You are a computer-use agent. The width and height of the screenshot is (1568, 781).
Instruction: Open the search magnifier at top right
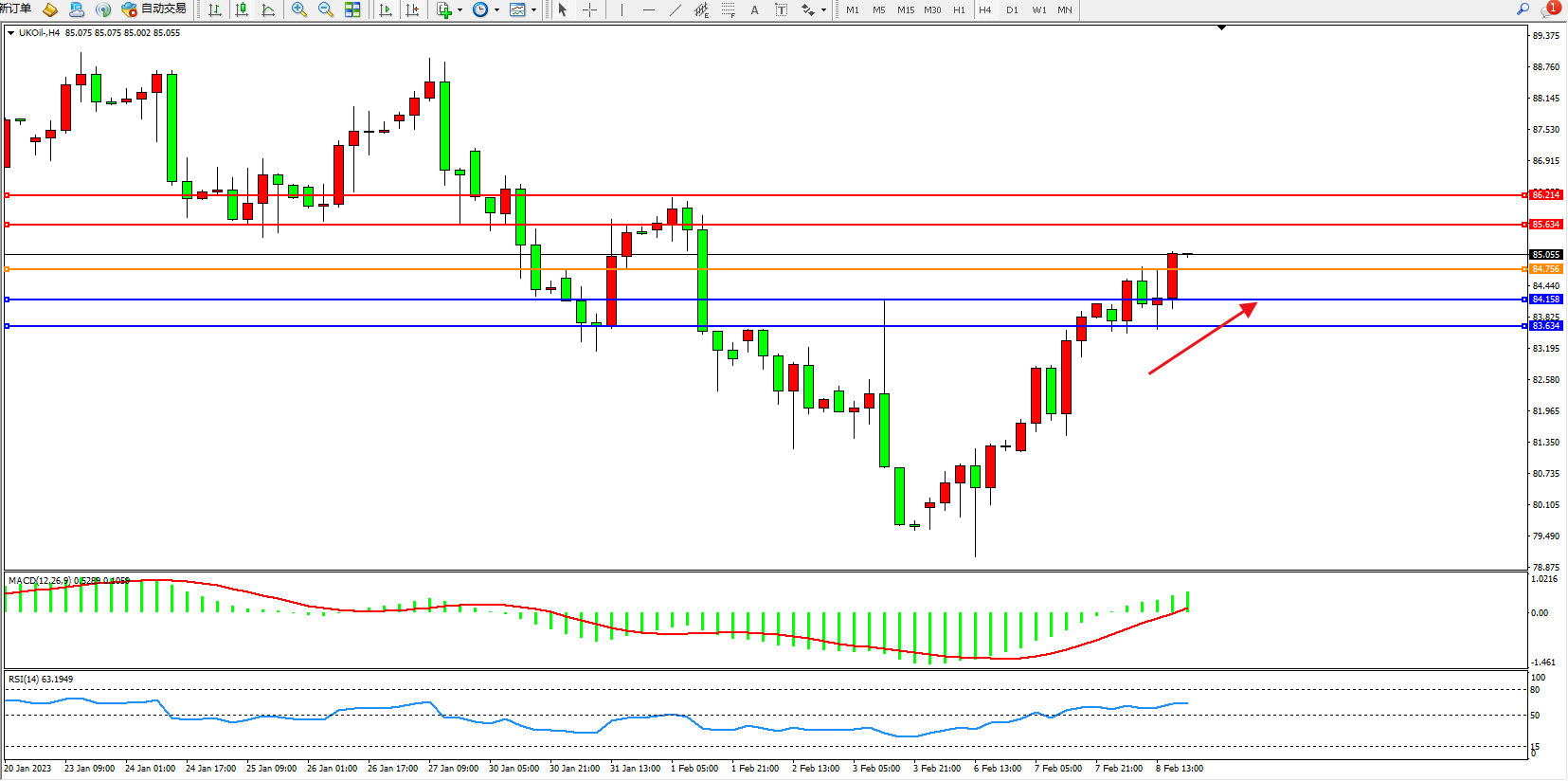[1523, 9]
